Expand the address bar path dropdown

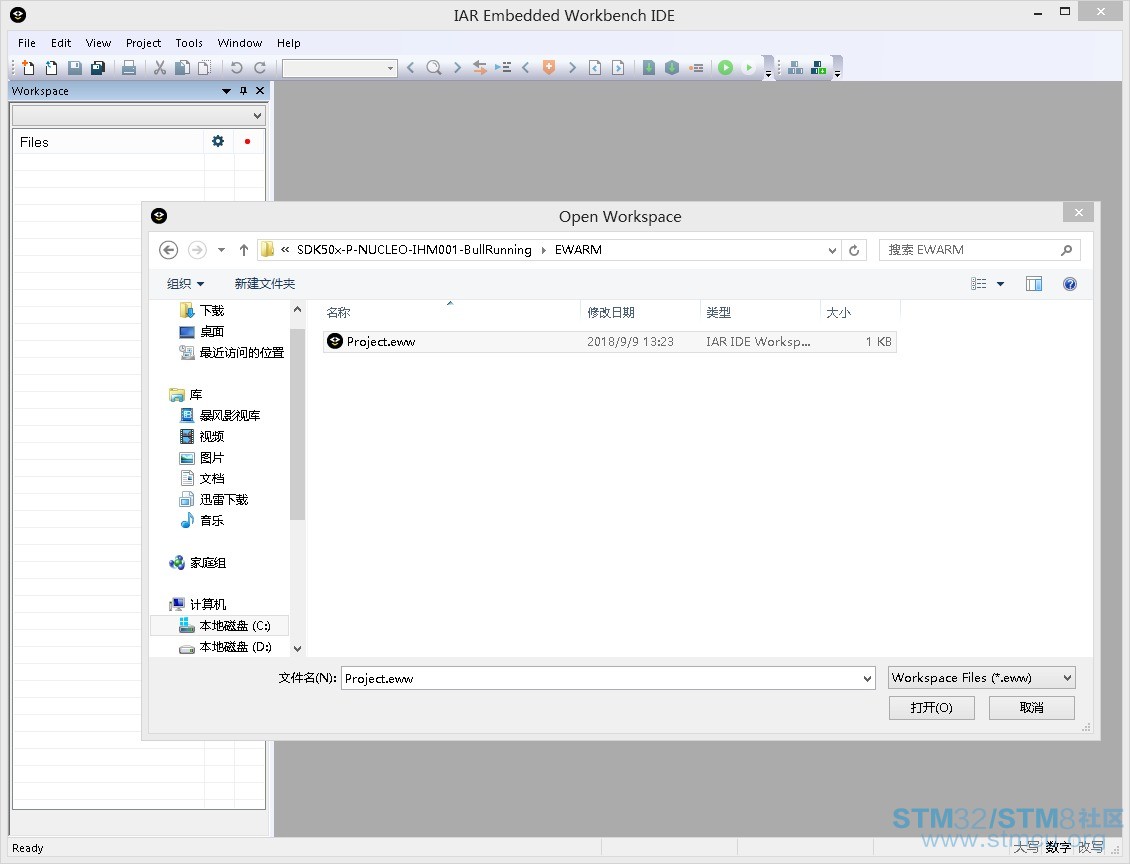pyautogui.click(x=832, y=250)
